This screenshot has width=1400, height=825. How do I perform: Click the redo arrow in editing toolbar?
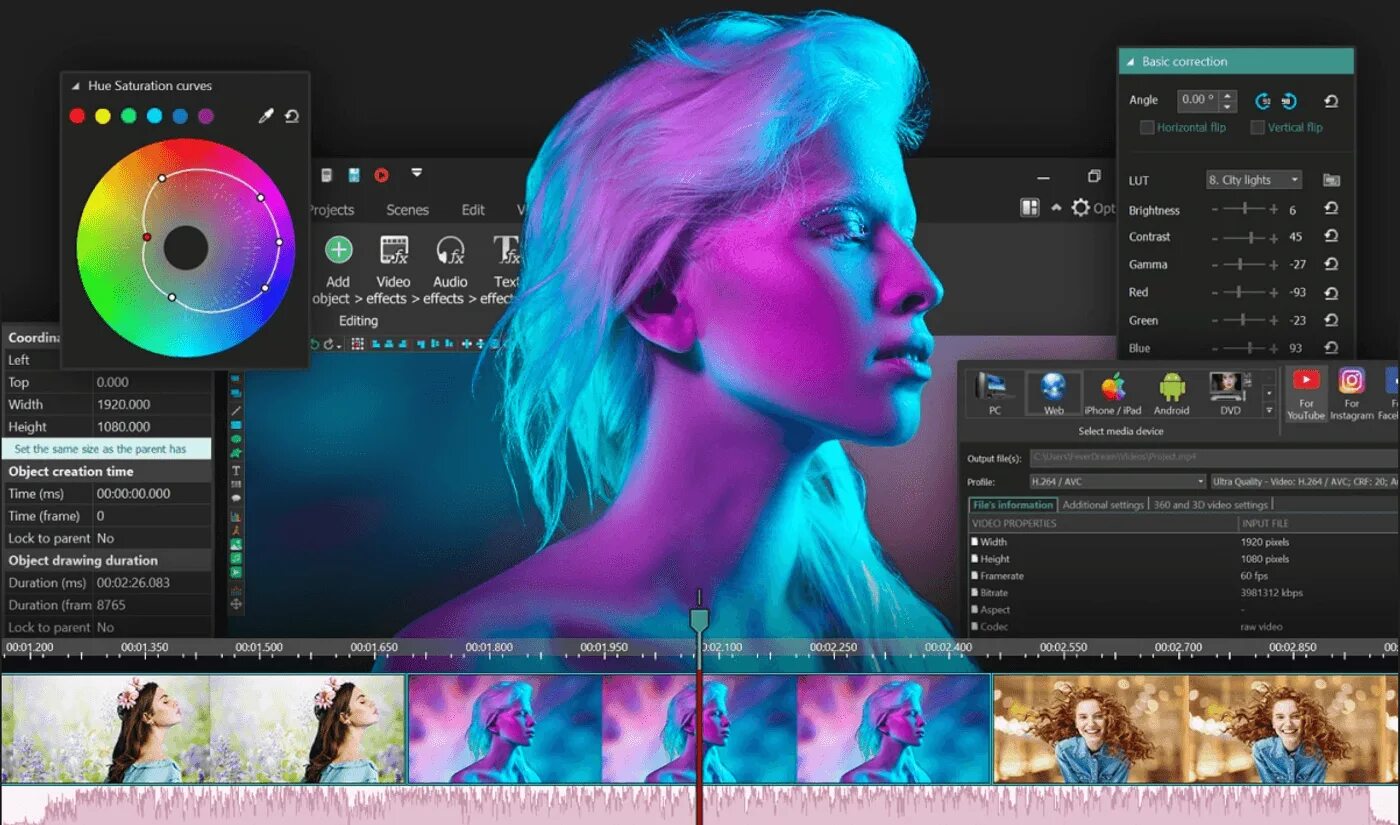pos(329,344)
